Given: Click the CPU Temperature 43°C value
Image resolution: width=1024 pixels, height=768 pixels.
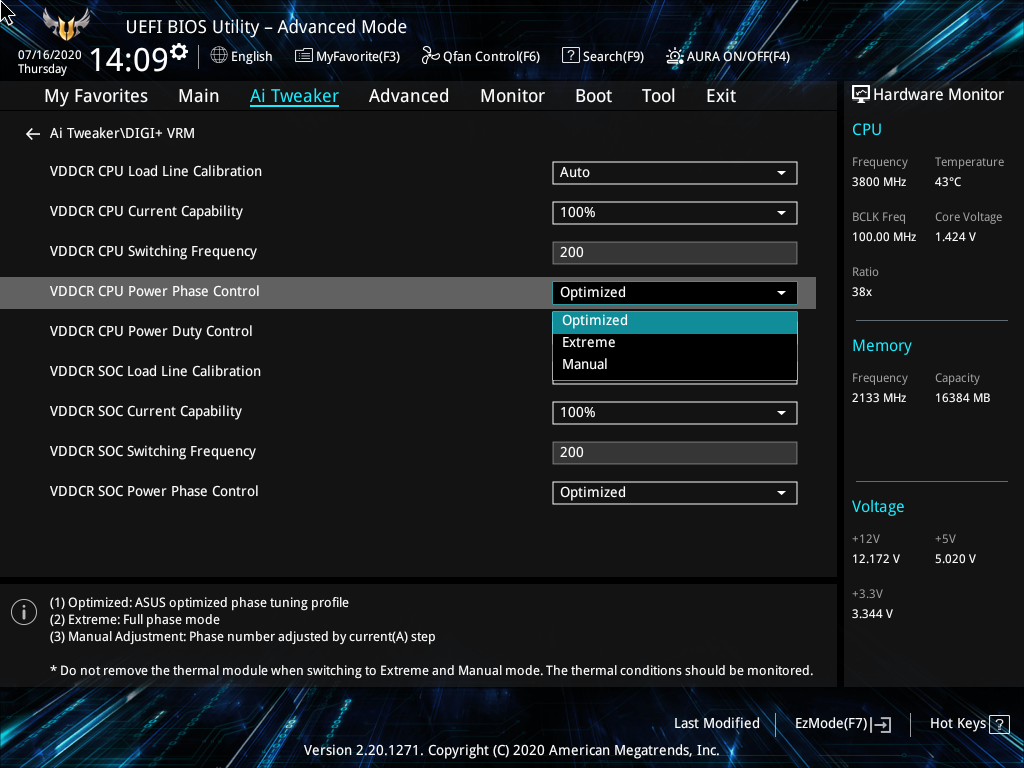Looking at the screenshot, I should (x=948, y=182).
